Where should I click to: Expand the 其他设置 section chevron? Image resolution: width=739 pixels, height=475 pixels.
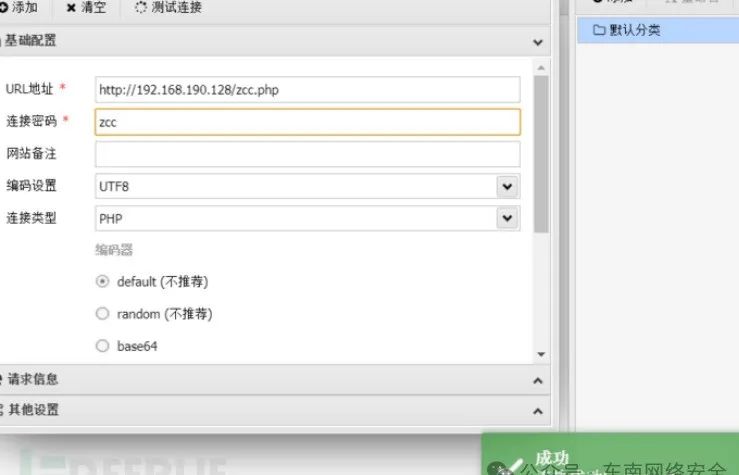[x=538, y=411]
